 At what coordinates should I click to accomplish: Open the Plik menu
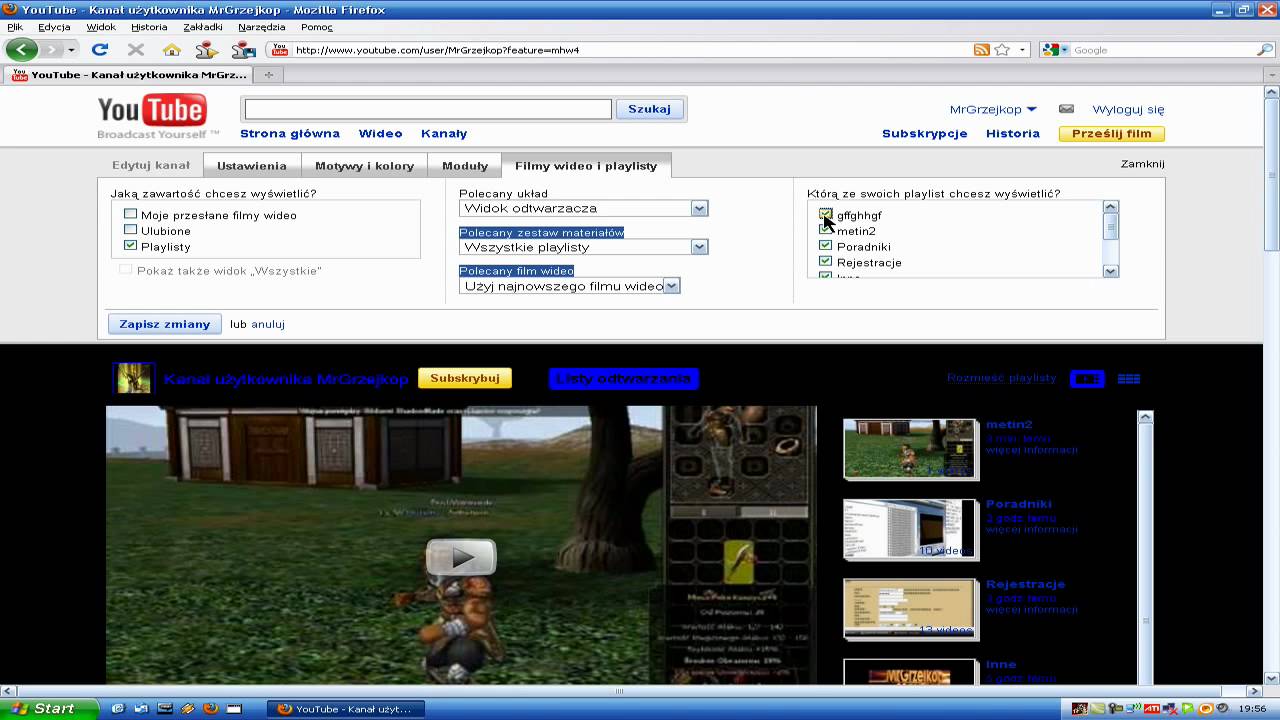point(15,27)
